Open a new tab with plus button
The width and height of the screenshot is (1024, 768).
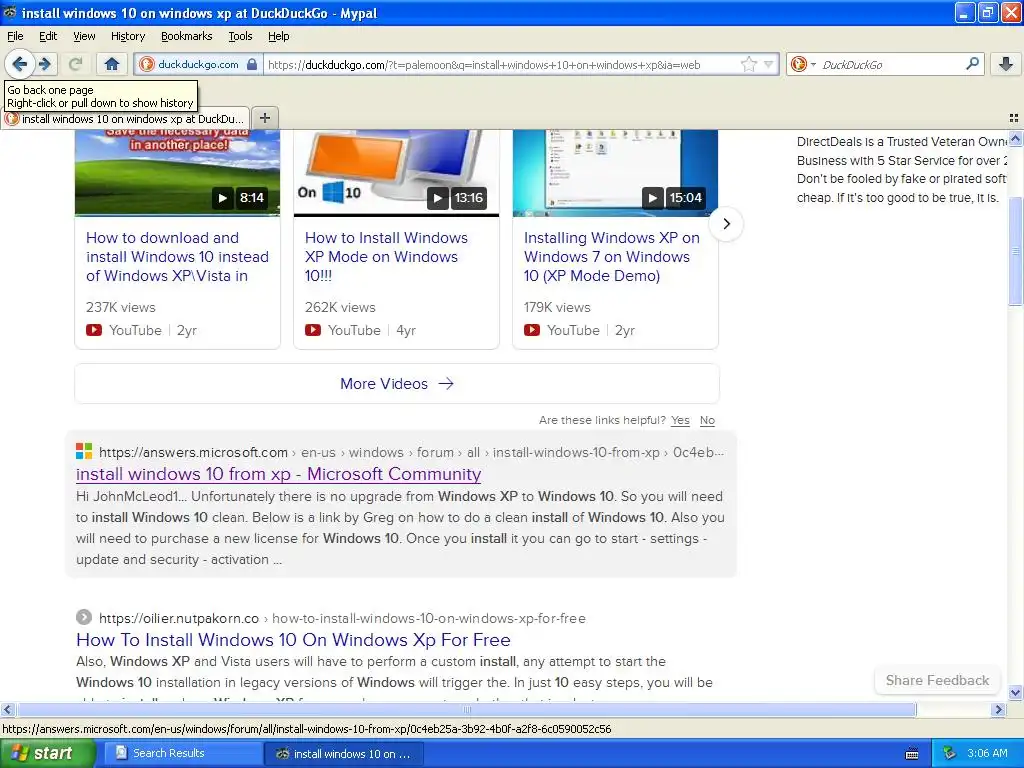(x=264, y=118)
